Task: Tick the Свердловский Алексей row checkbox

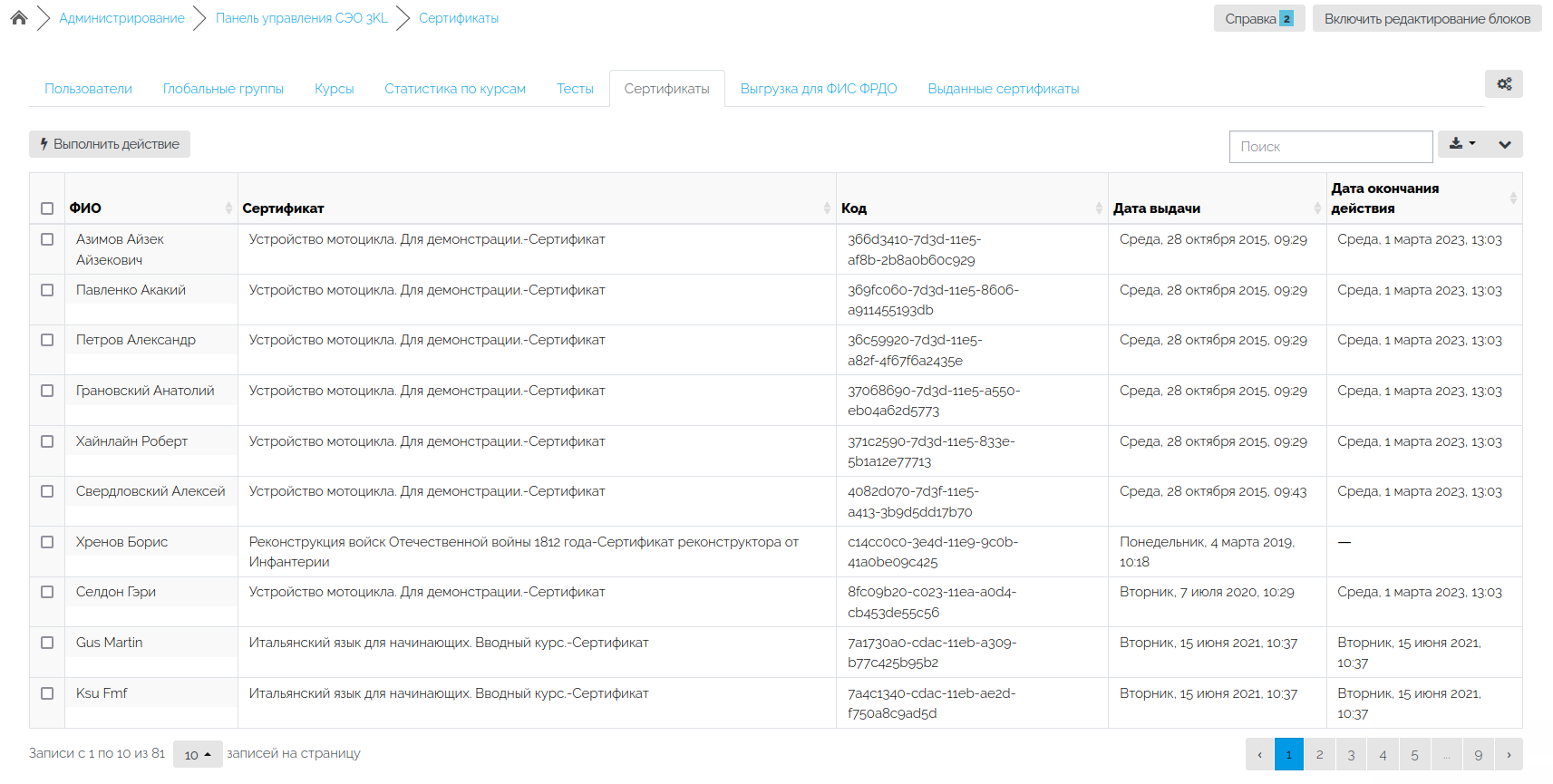Action: 47,491
